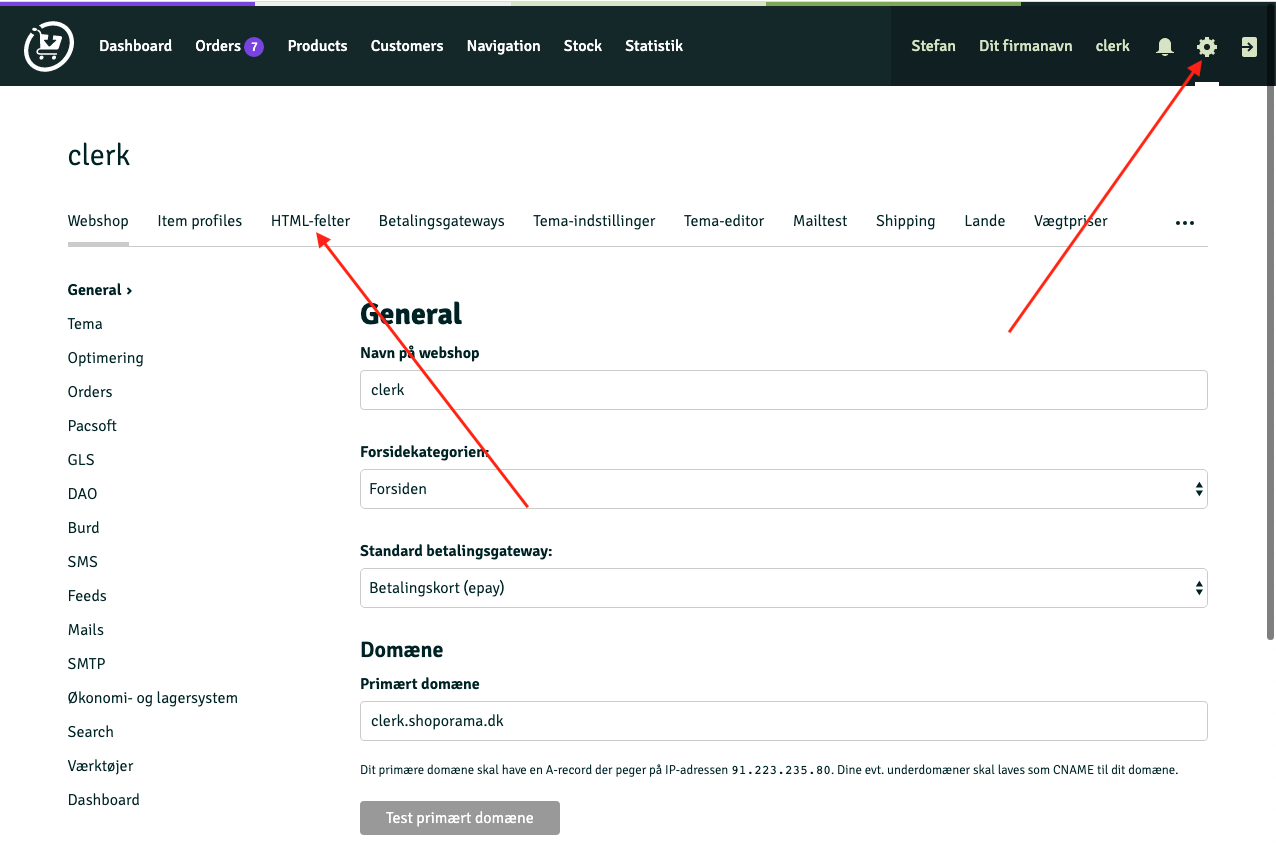The height and width of the screenshot is (846, 1276).
Task: Click the Test primært domæne button
Action: pyautogui.click(x=459, y=817)
